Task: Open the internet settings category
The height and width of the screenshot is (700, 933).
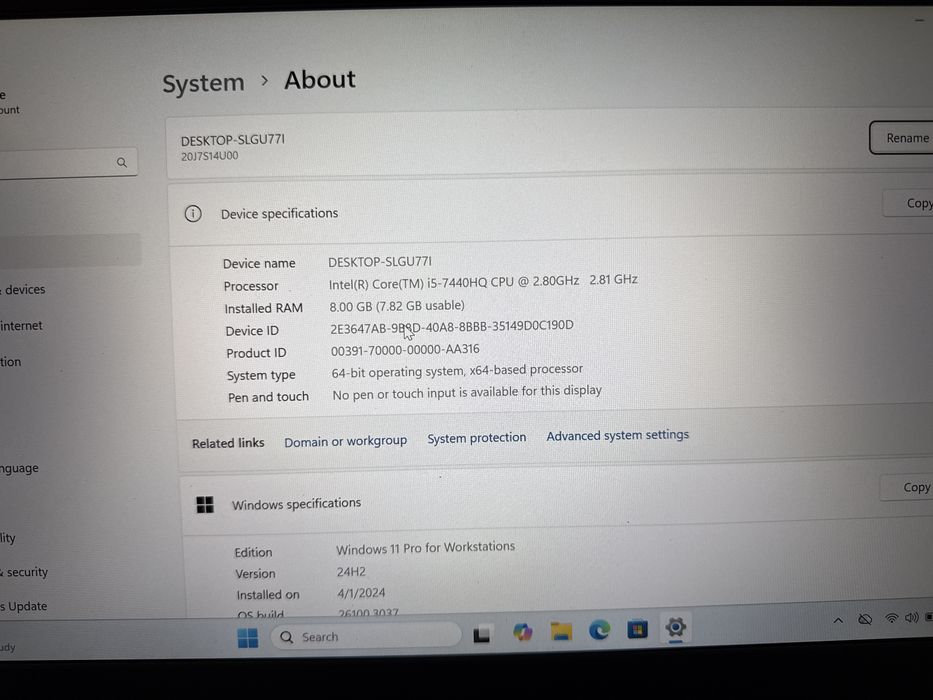Action: [x=21, y=326]
